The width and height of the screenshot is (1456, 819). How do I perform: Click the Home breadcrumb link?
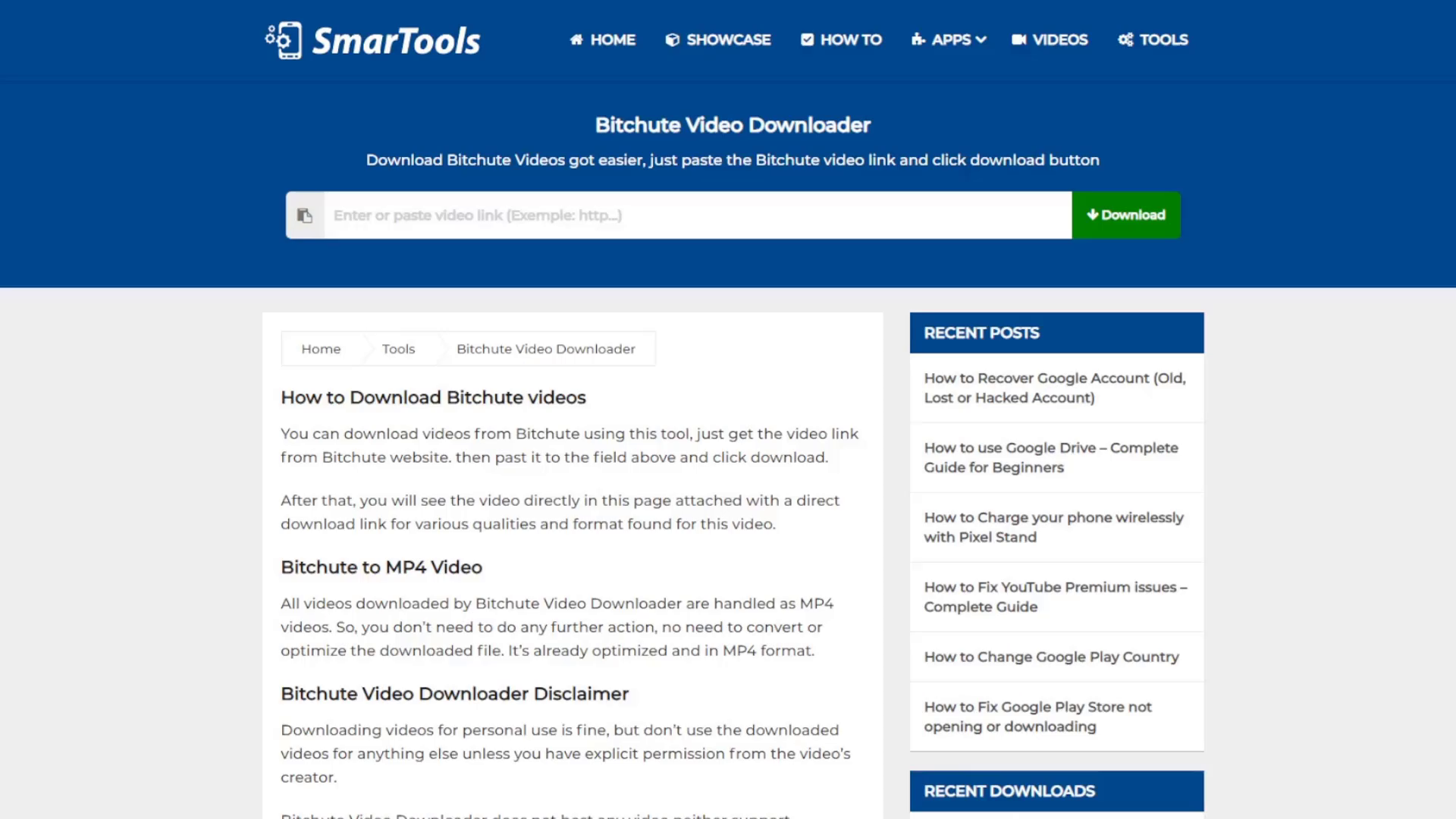(321, 349)
